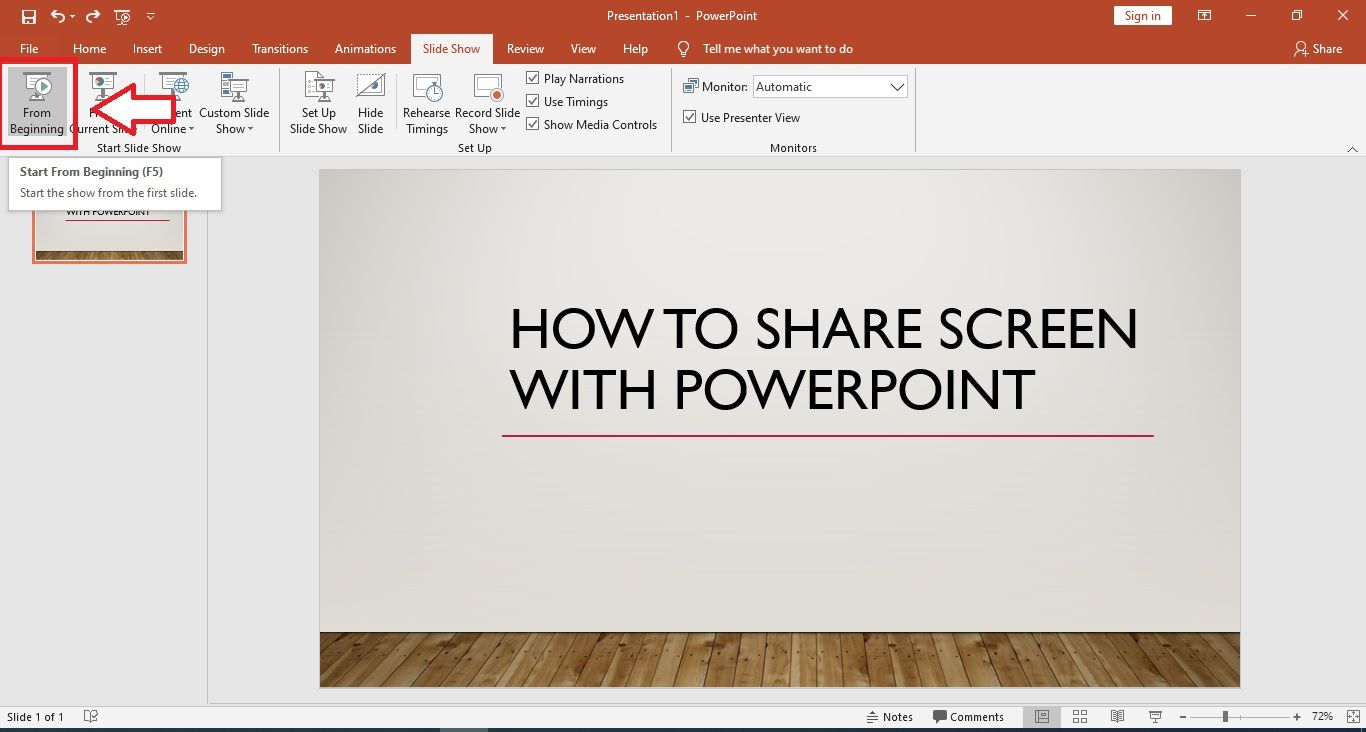Screen dimensions: 1366x732
Task: Go to the Transitions tab
Action: click(x=280, y=48)
